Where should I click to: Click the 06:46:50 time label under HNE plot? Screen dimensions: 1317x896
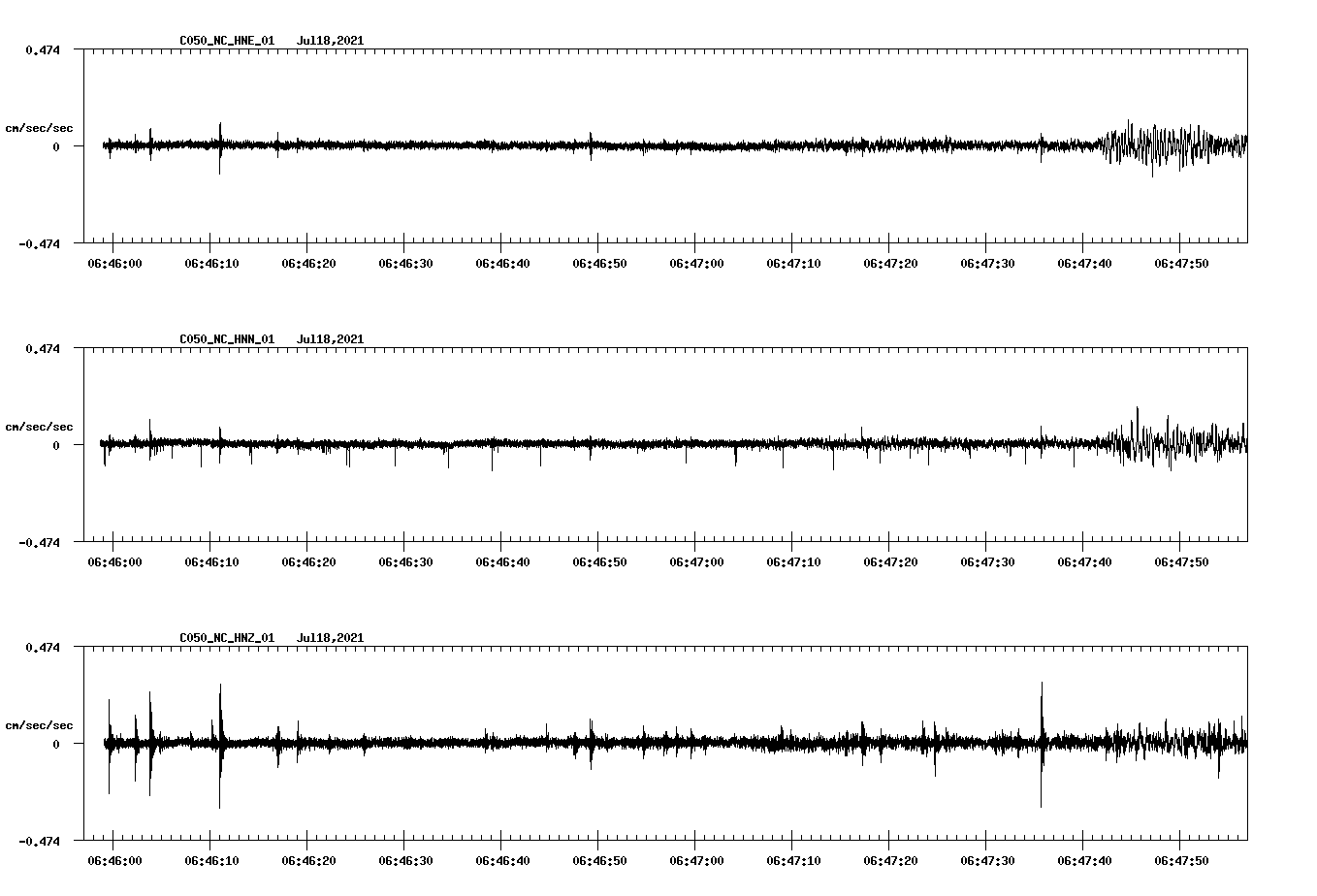(599, 264)
